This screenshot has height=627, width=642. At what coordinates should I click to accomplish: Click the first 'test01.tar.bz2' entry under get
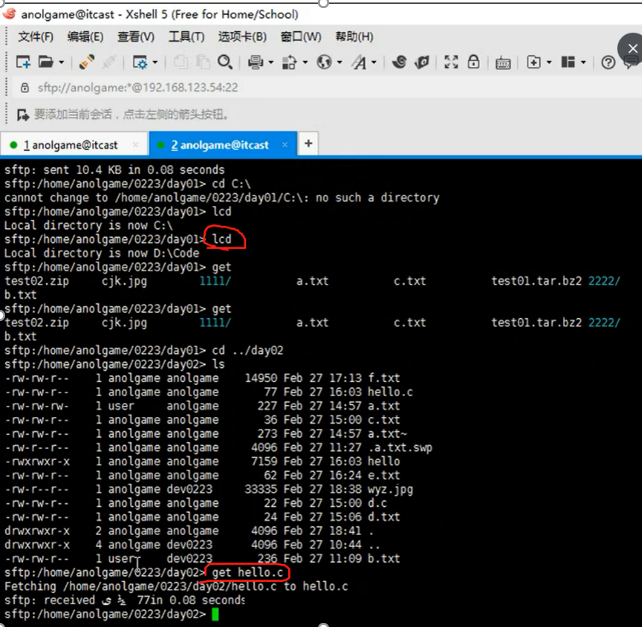coord(536,281)
